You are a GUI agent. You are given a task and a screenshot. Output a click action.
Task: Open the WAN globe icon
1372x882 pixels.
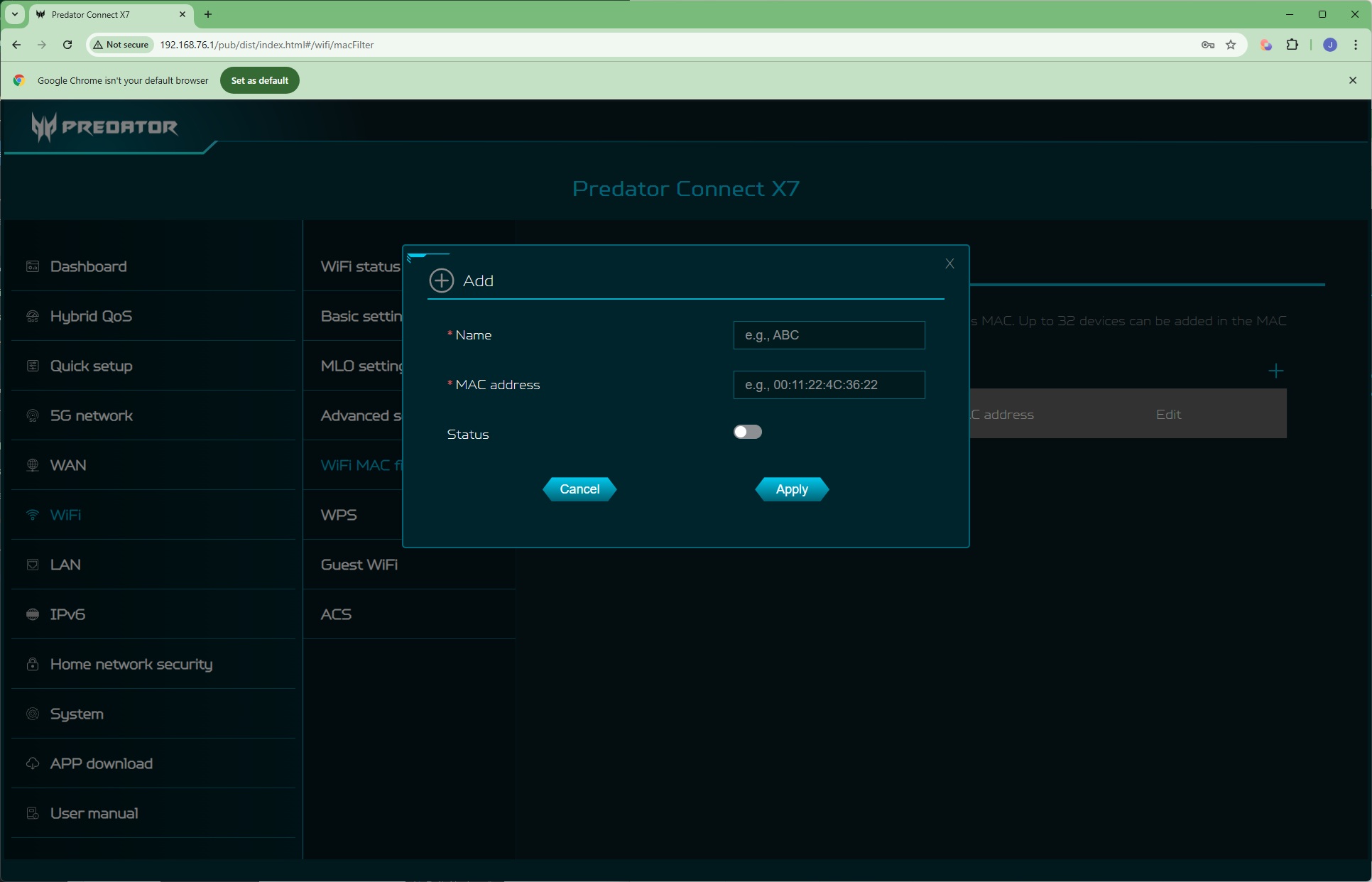tap(33, 465)
